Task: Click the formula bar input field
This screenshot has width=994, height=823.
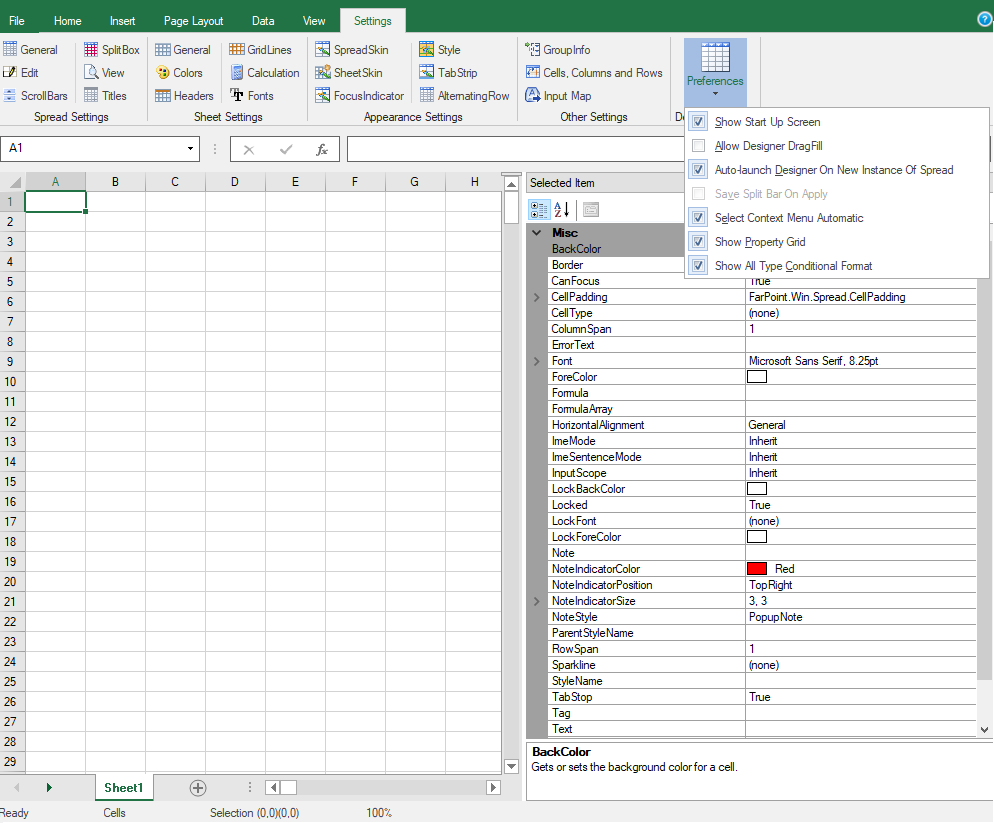Action: [515, 149]
